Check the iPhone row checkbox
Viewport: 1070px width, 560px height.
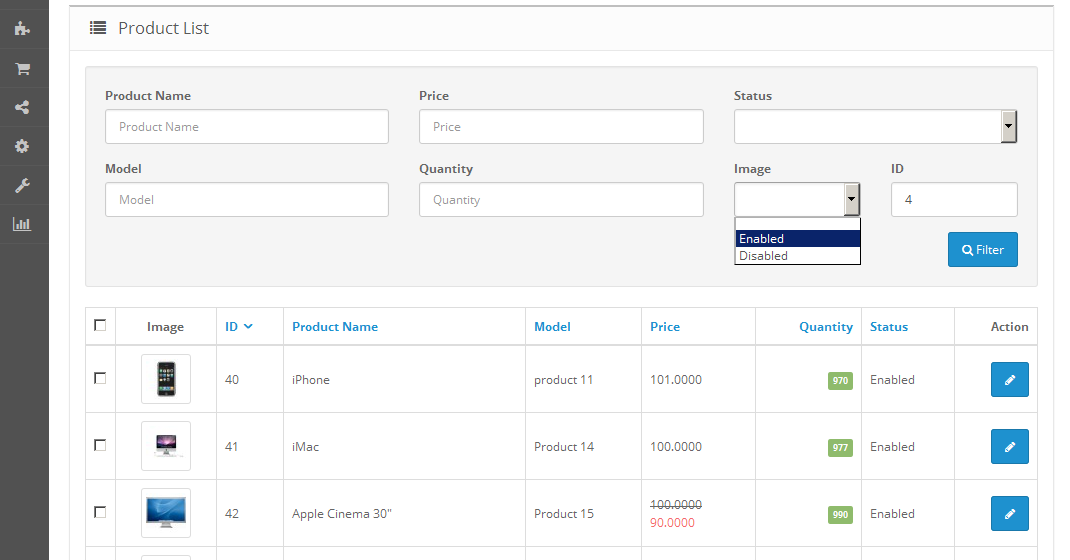click(x=100, y=378)
